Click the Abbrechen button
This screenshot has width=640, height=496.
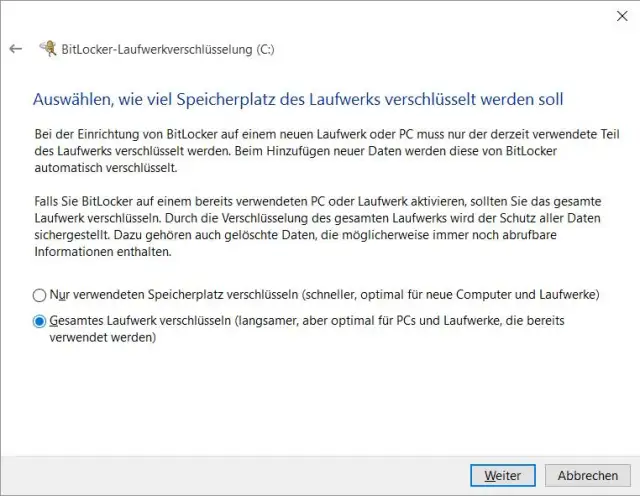588,476
